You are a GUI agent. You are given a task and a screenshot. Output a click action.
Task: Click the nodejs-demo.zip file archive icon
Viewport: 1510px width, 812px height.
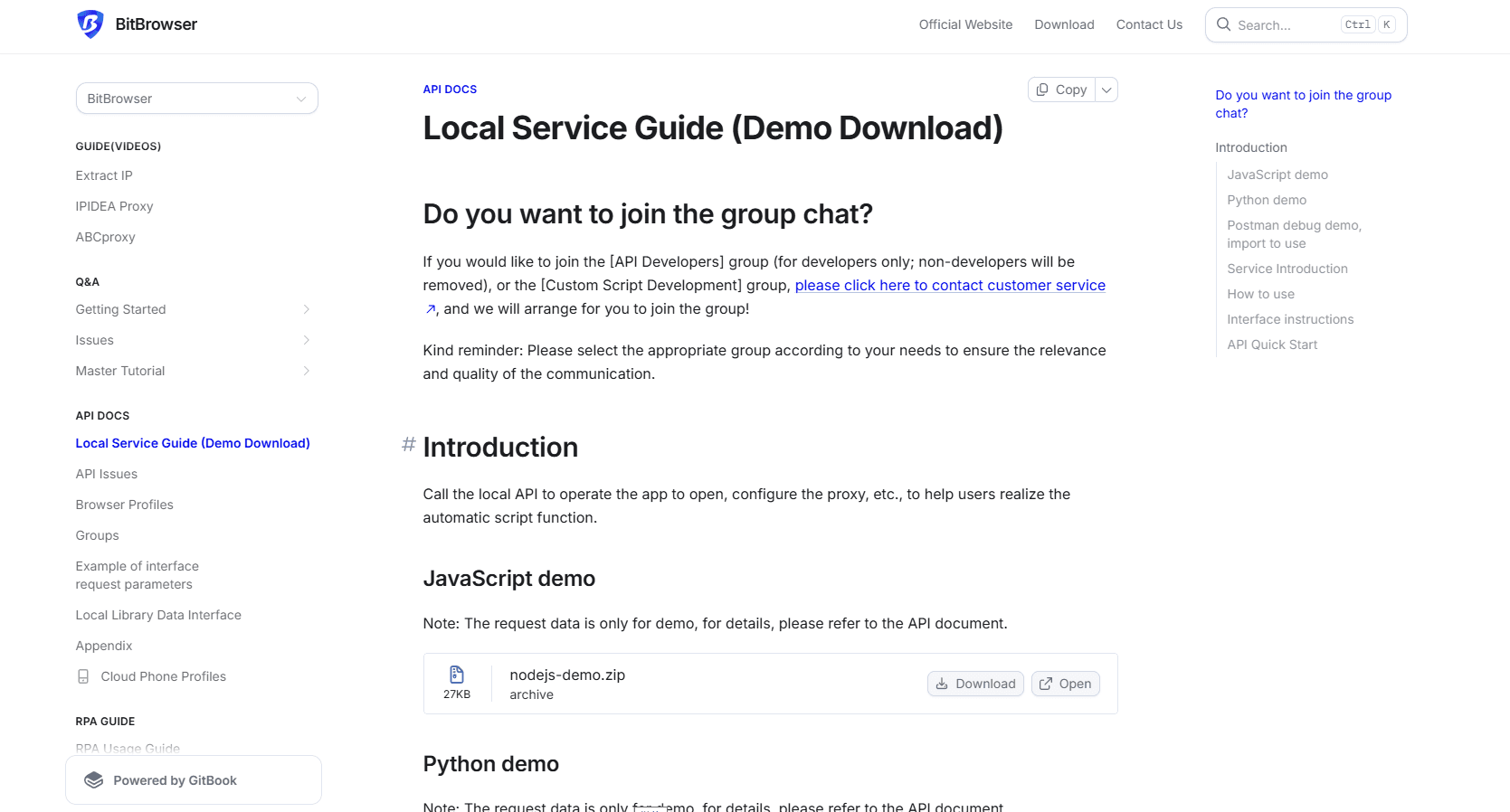(457, 675)
